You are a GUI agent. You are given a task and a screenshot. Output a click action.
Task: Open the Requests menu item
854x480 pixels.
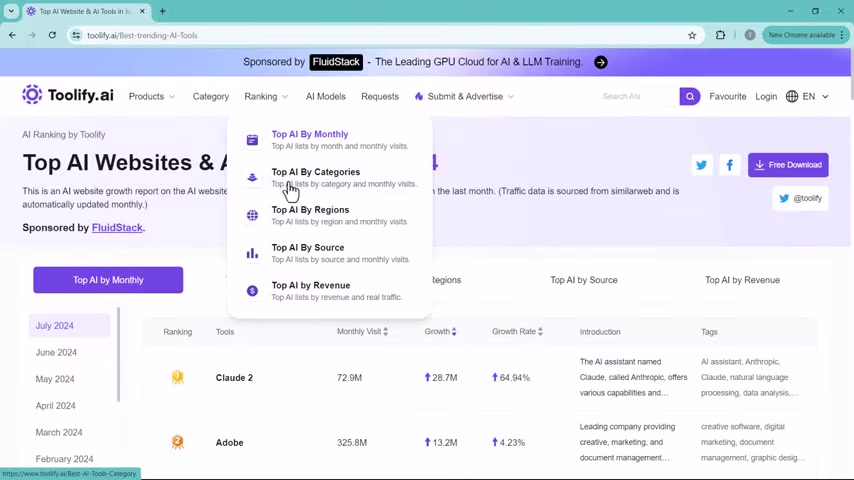pos(380,96)
